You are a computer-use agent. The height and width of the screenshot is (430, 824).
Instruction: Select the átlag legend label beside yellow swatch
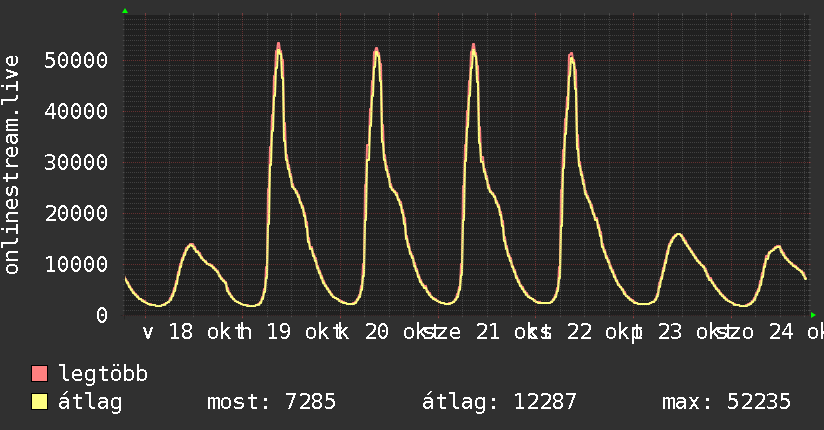tap(90, 403)
